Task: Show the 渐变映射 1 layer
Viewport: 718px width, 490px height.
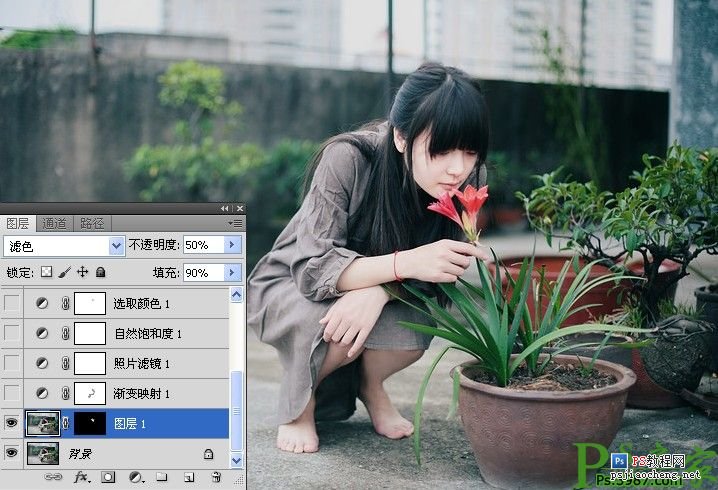Action: [11, 393]
